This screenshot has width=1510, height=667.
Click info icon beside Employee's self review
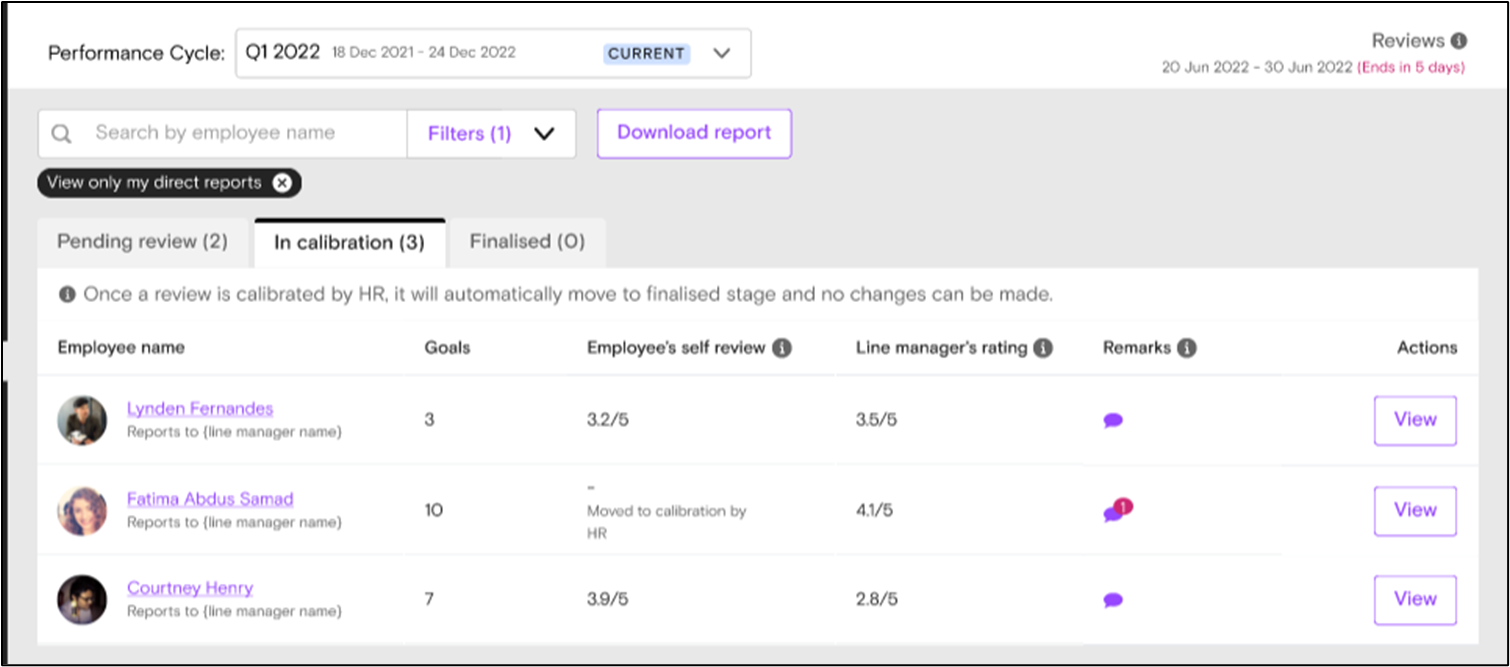point(782,348)
